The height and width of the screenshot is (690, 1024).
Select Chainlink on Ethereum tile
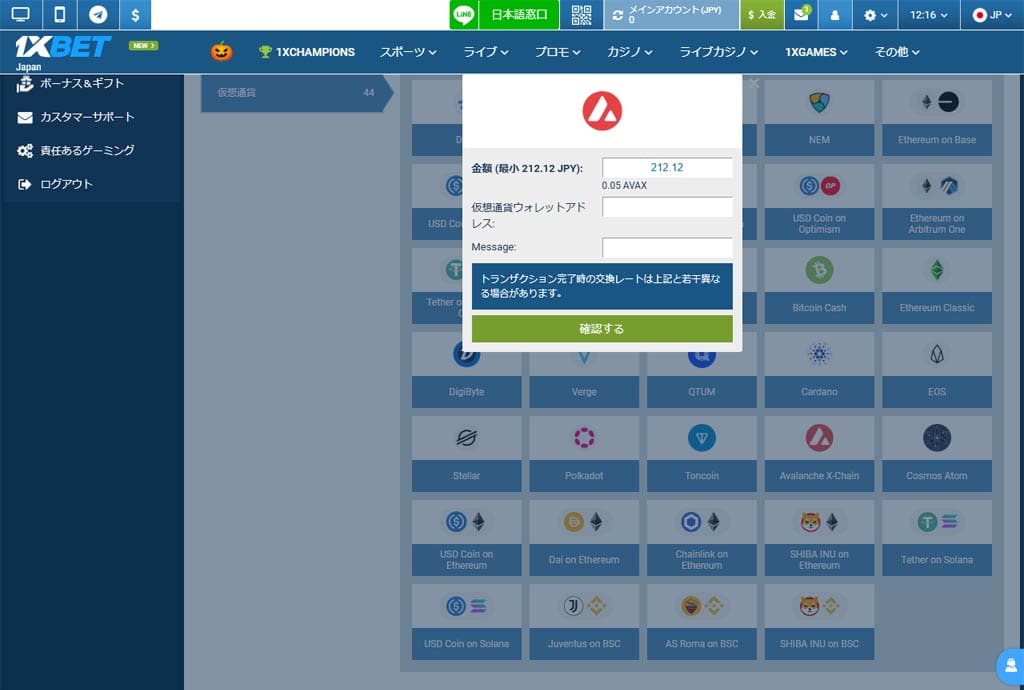(x=701, y=538)
